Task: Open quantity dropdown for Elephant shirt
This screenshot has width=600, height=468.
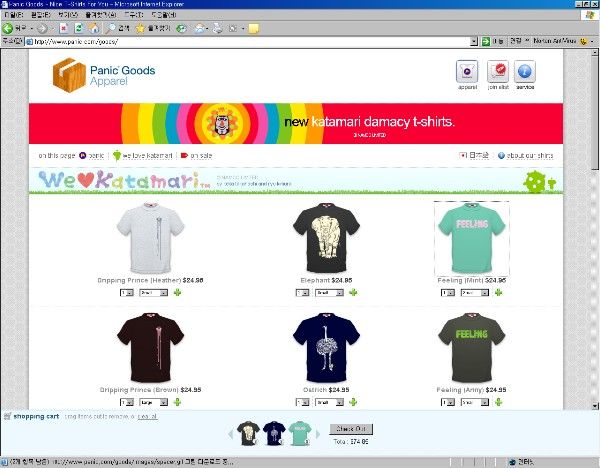Action: [302, 293]
